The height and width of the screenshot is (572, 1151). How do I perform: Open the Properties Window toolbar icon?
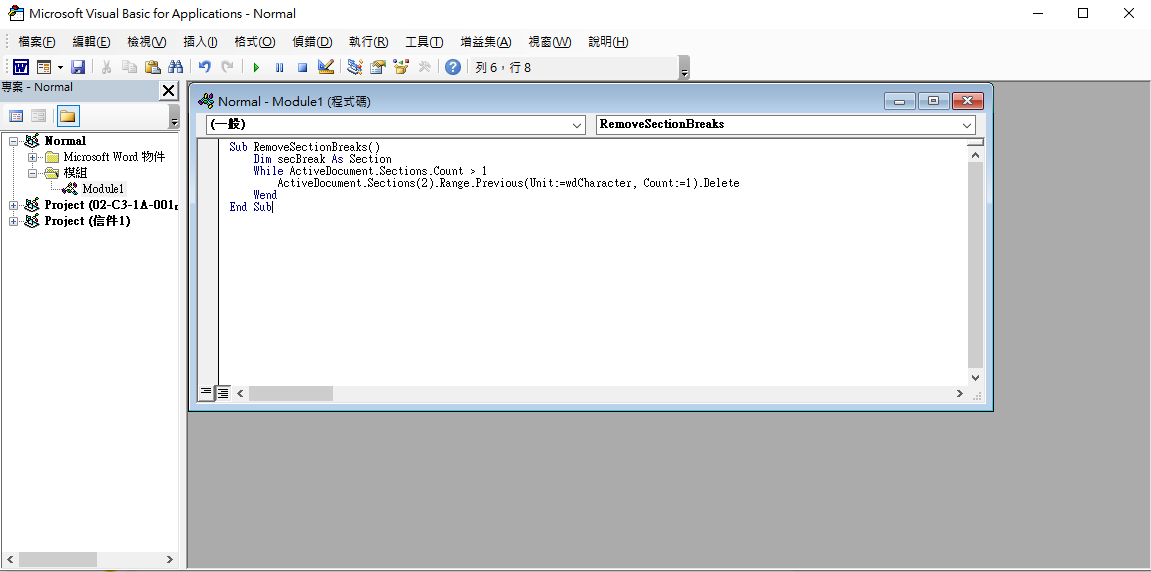tap(378, 68)
